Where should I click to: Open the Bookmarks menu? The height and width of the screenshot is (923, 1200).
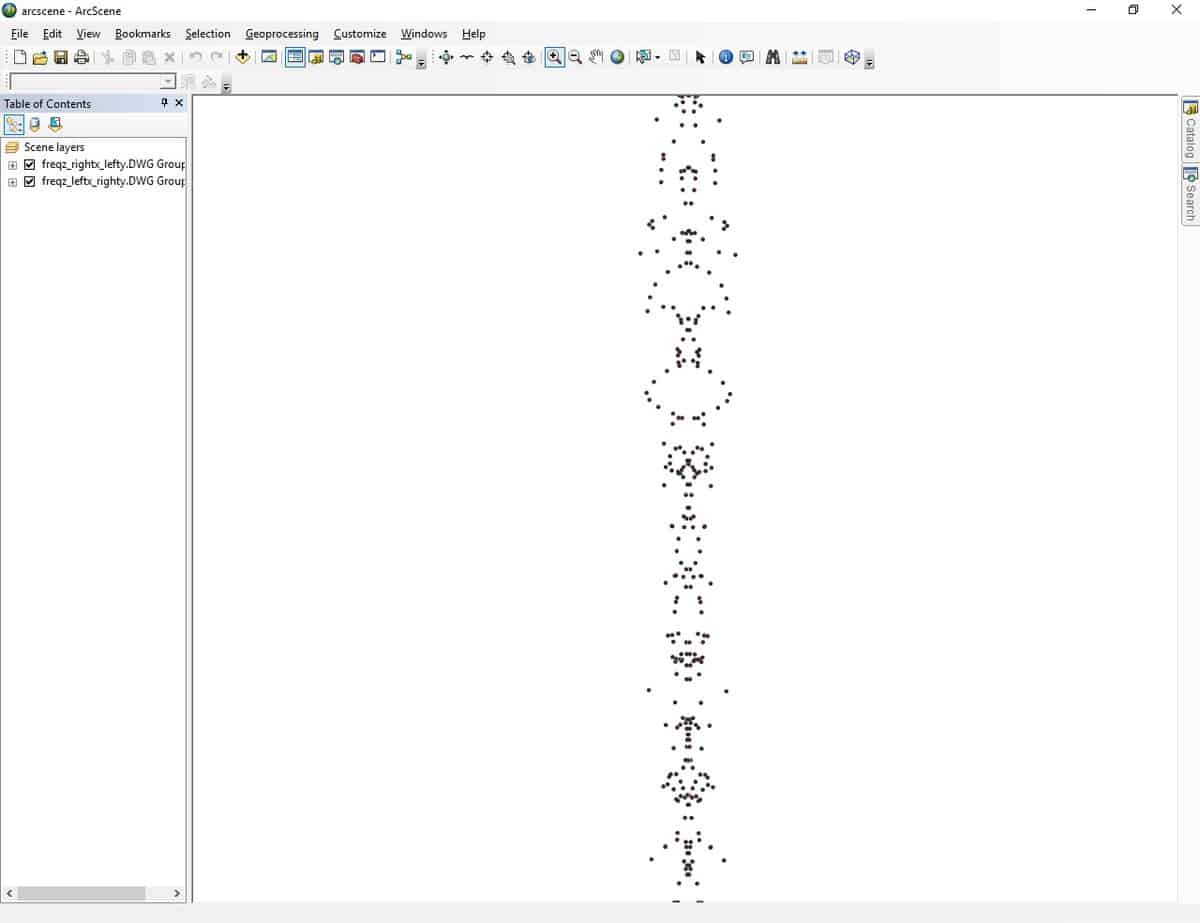point(142,34)
